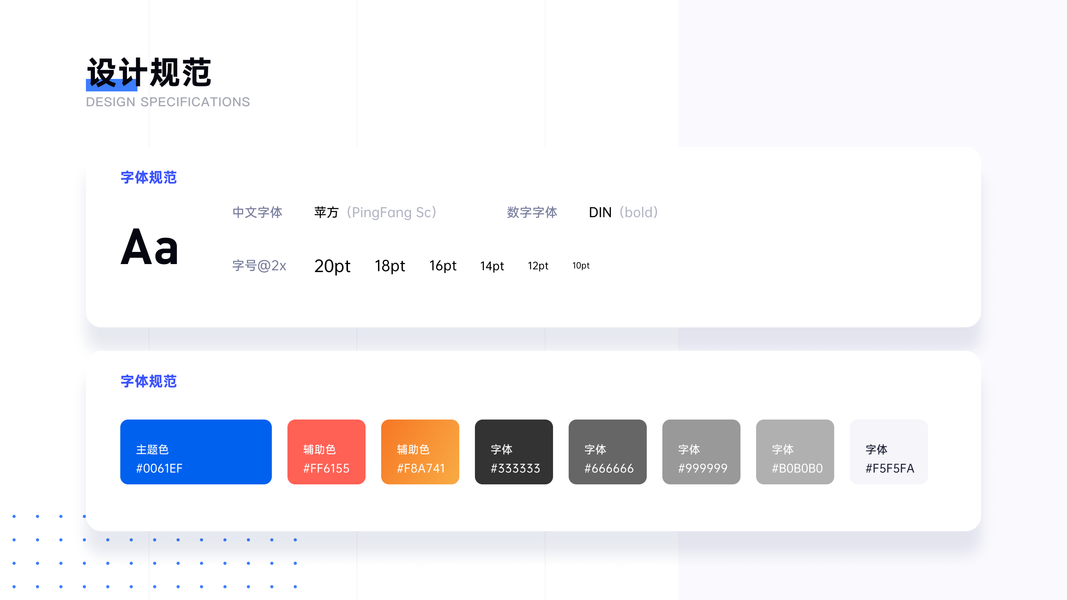
Task: Select the '(PingFang Sc)' text
Action: [x=391, y=212]
